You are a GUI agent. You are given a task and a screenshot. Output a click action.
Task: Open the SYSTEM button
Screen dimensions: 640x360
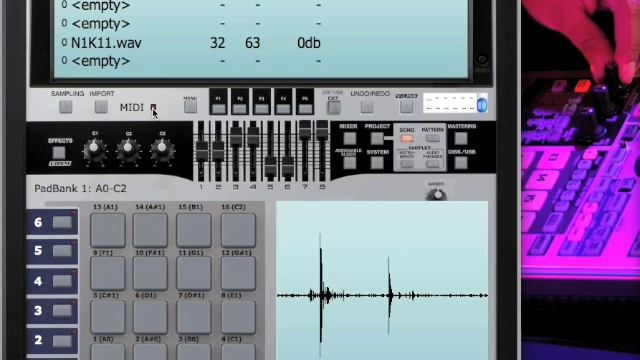click(x=377, y=163)
